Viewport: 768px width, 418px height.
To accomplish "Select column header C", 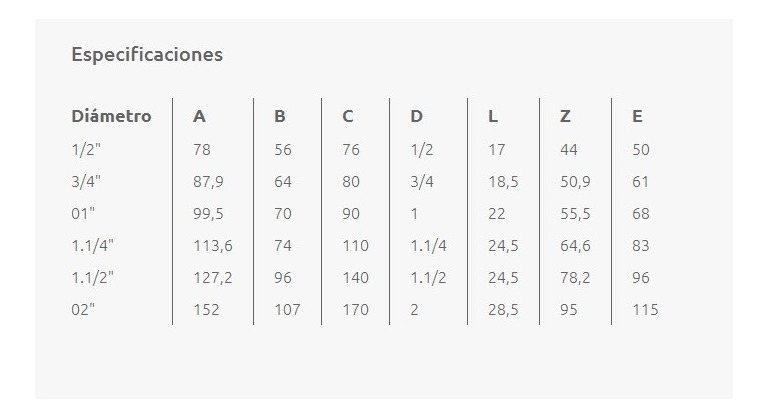I will pyautogui.click(x=348, y=116).
